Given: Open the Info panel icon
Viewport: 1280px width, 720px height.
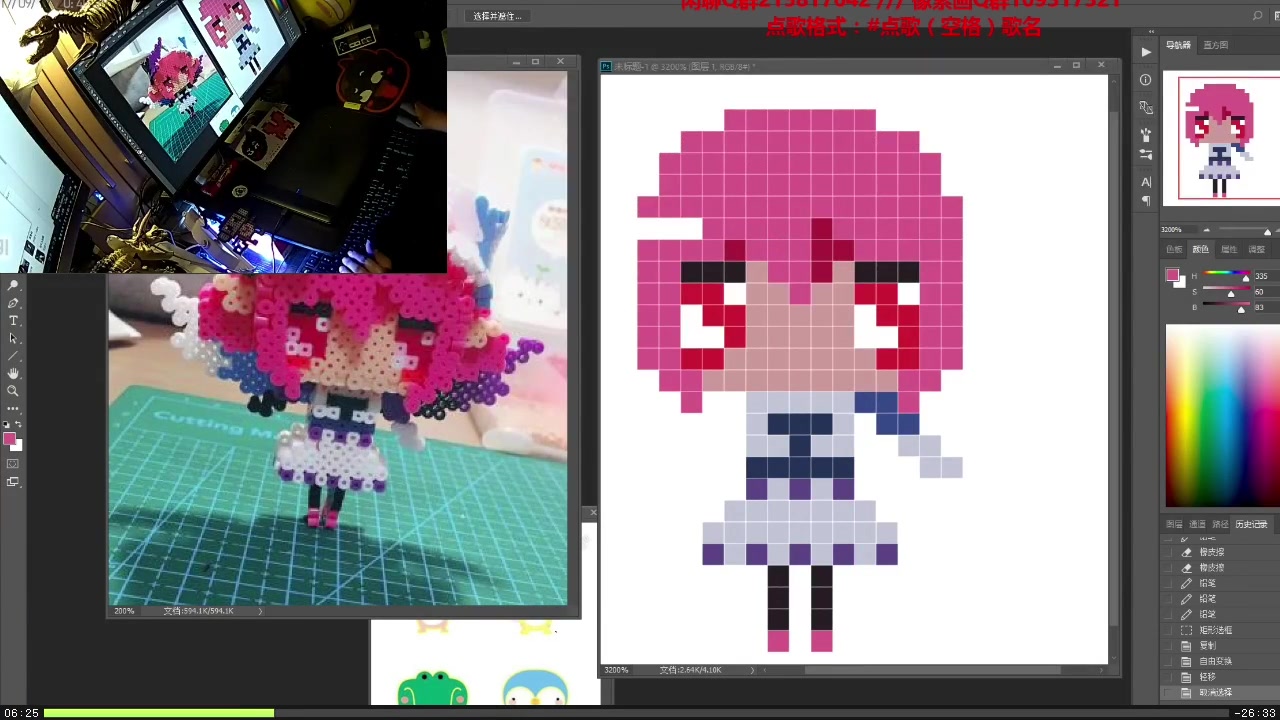Looking at the screenshot, I should (1146, 80).
